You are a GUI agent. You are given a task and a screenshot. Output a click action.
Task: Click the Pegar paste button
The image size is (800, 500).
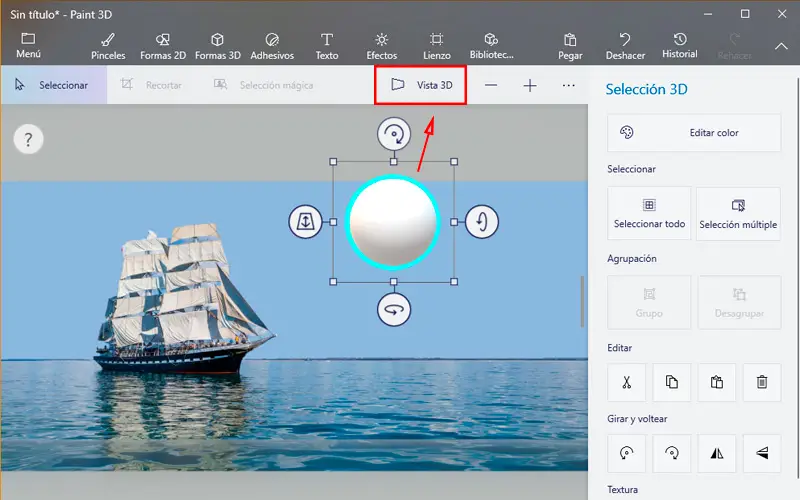(570, 46)
